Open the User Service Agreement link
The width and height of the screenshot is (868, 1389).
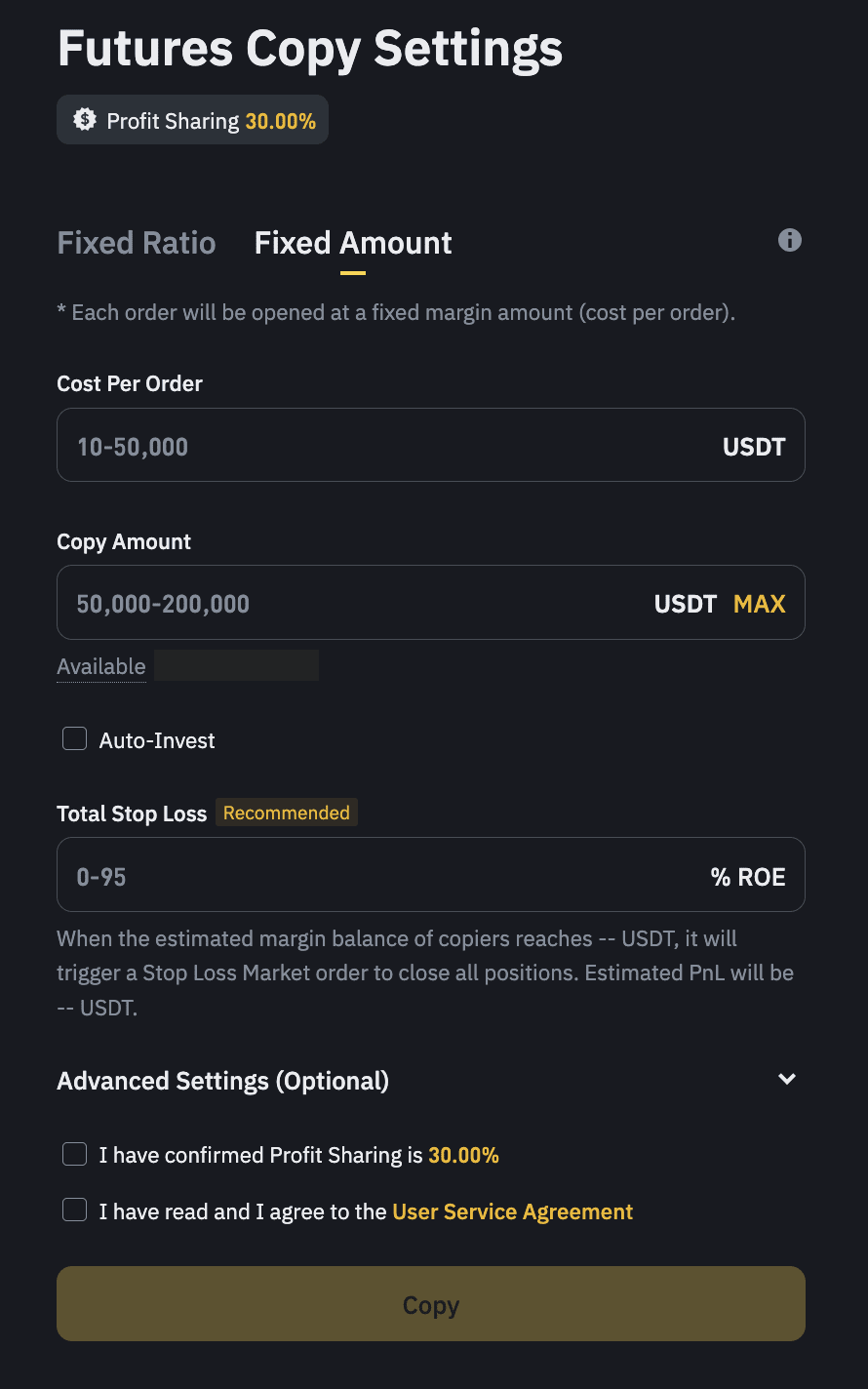(x=512, y=1211)
